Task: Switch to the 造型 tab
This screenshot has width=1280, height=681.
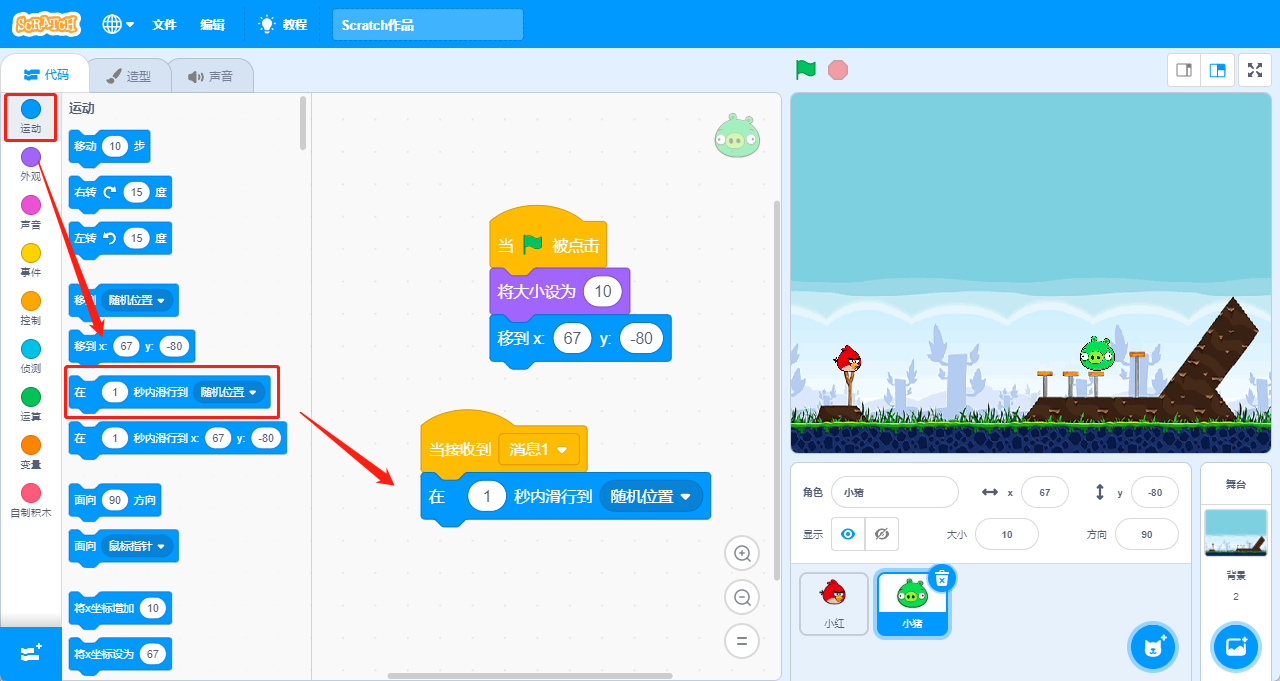Action: click(129, 76)
